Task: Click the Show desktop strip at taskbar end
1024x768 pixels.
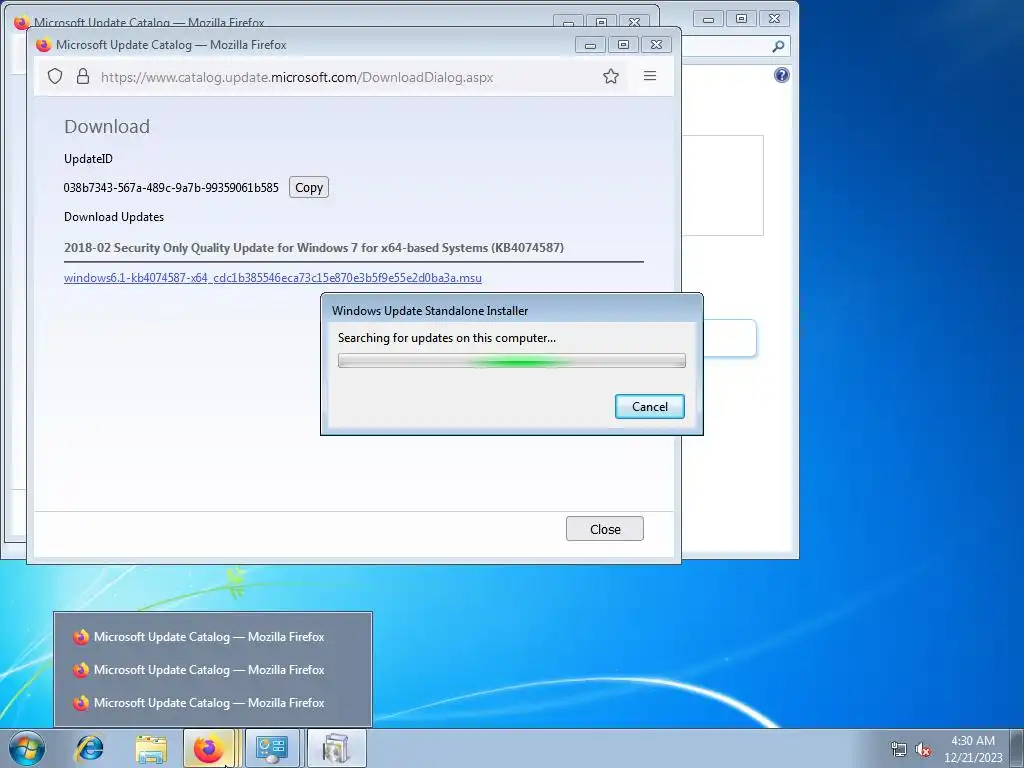Action: pos(1018,748)
